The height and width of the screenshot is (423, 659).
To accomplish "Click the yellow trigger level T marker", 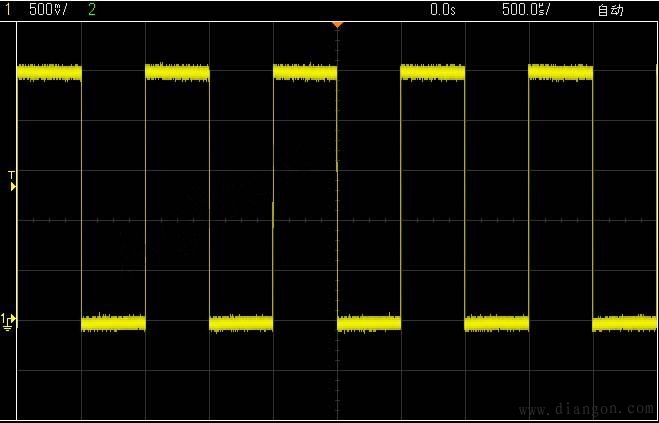I will (13, 181).
